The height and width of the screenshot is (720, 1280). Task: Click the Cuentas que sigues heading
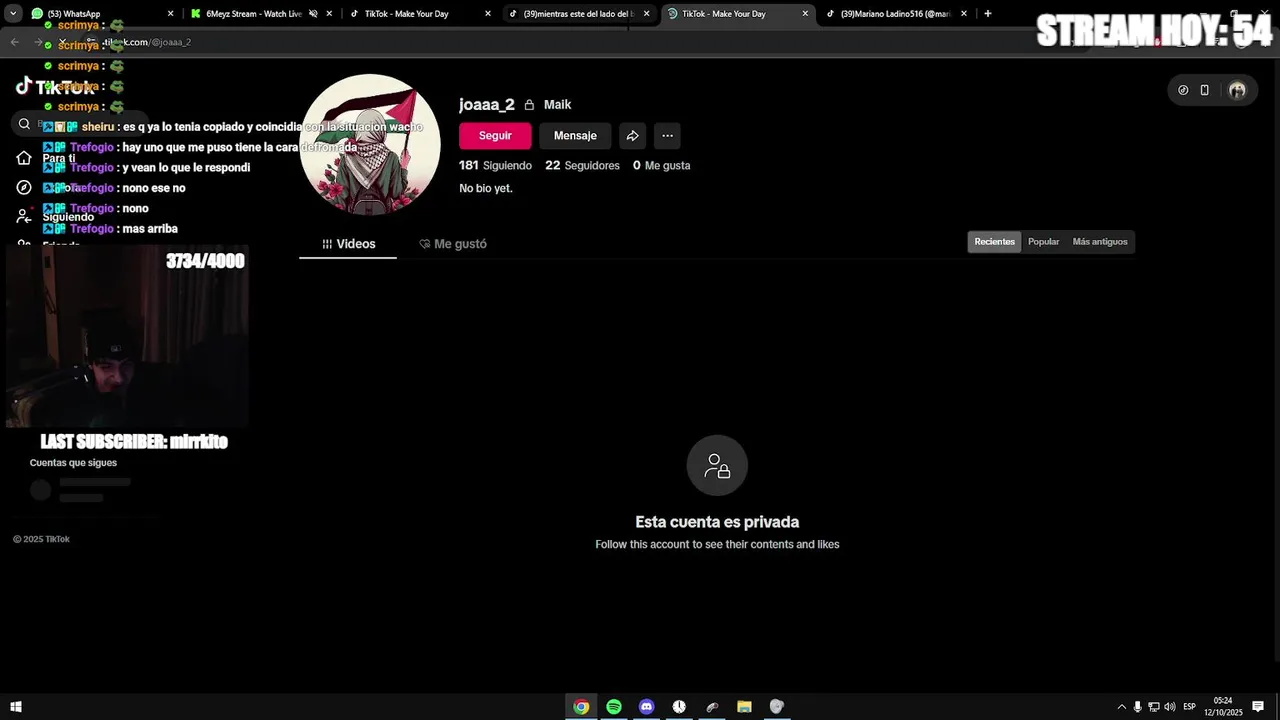[73, 463]
